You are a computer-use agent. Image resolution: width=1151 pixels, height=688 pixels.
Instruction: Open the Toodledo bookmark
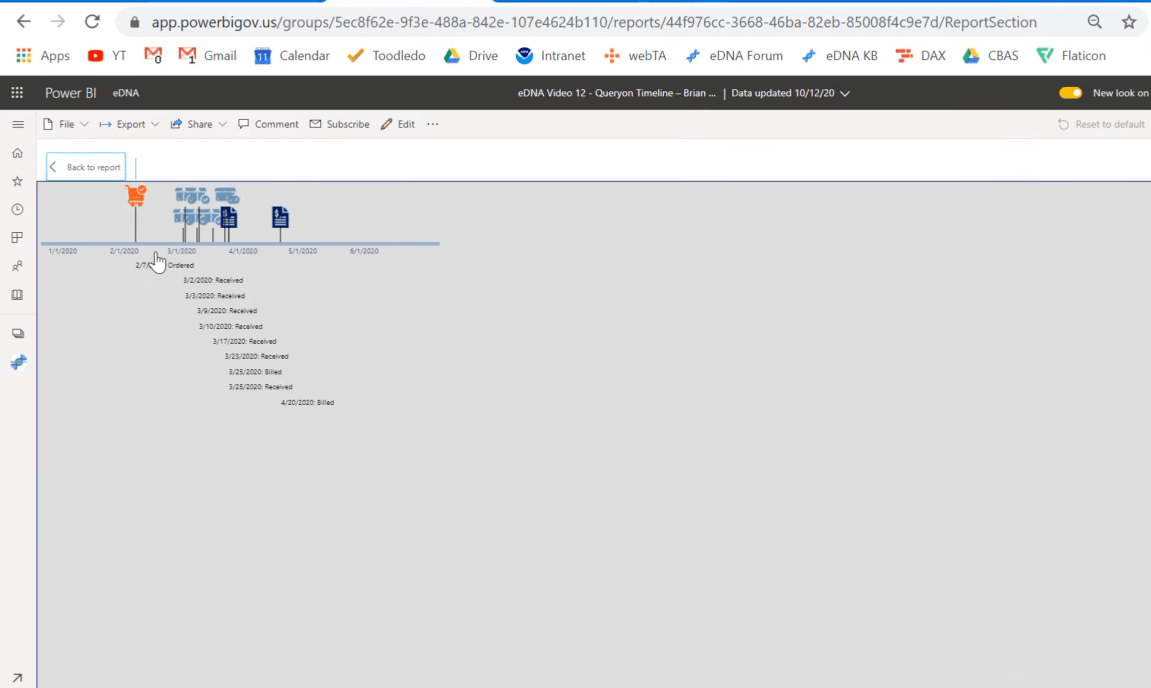point(386,56)
